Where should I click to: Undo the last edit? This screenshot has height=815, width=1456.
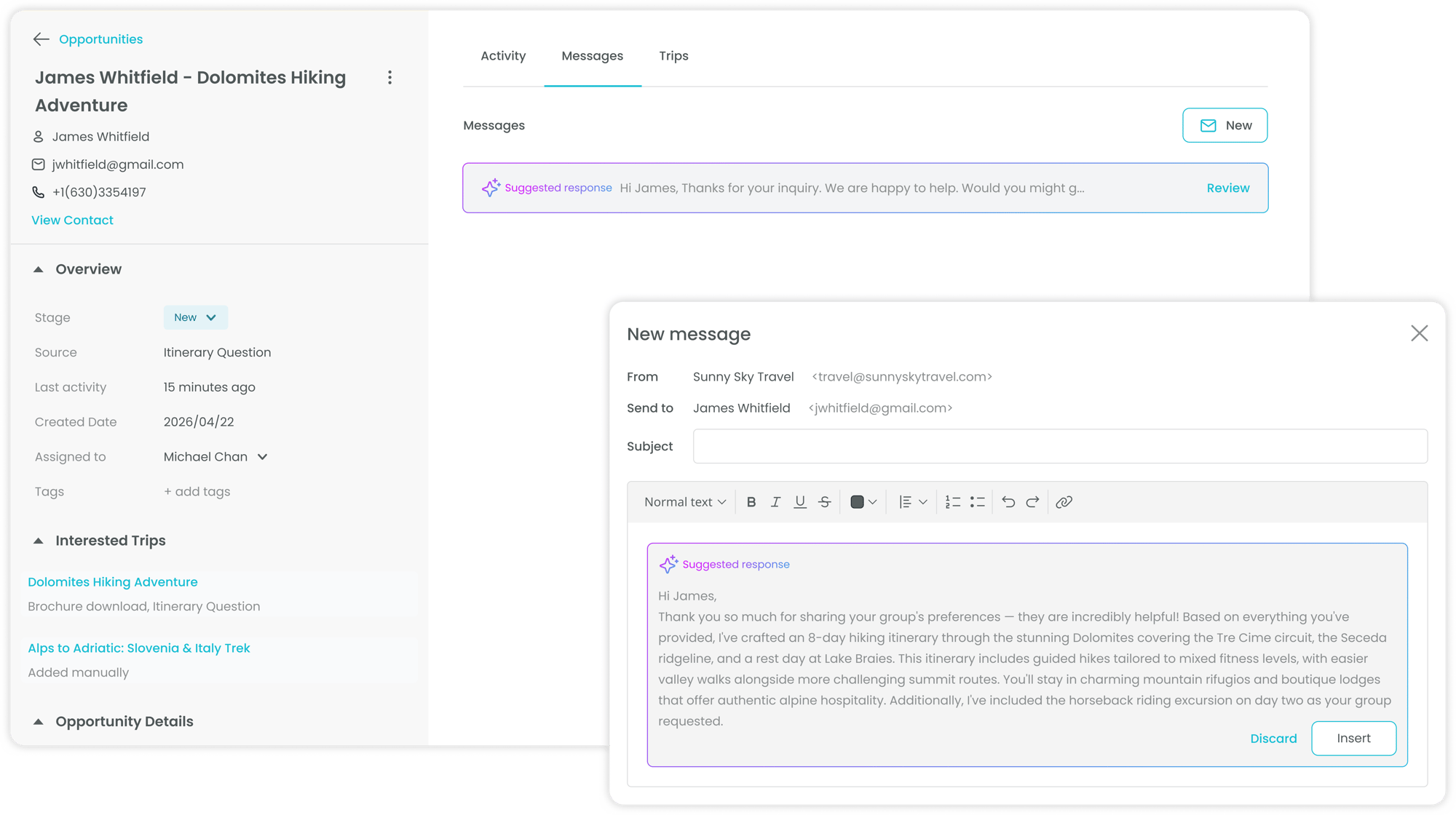pos(1008,502)
